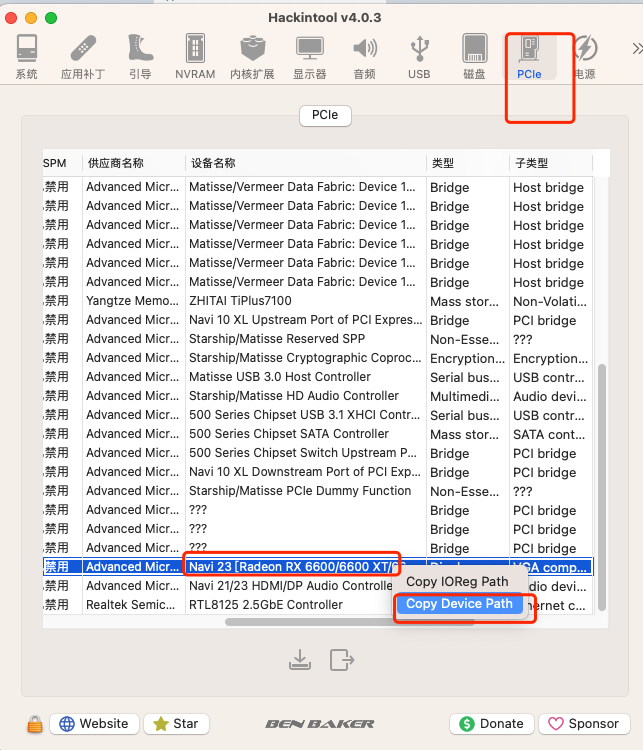The image size is (643, 750).
Task: Click the SATA cont... subtype cell
Action: tap(549, 434)
